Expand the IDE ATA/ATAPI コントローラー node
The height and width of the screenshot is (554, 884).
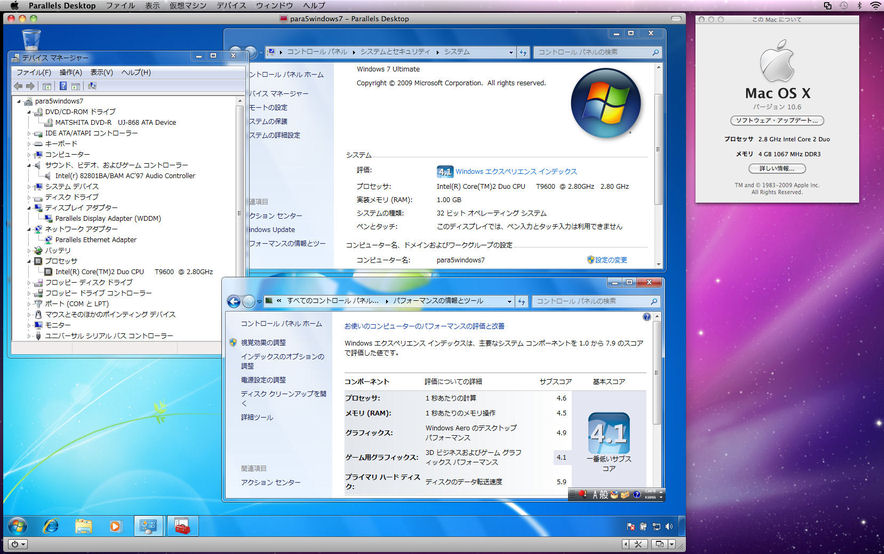29,134
